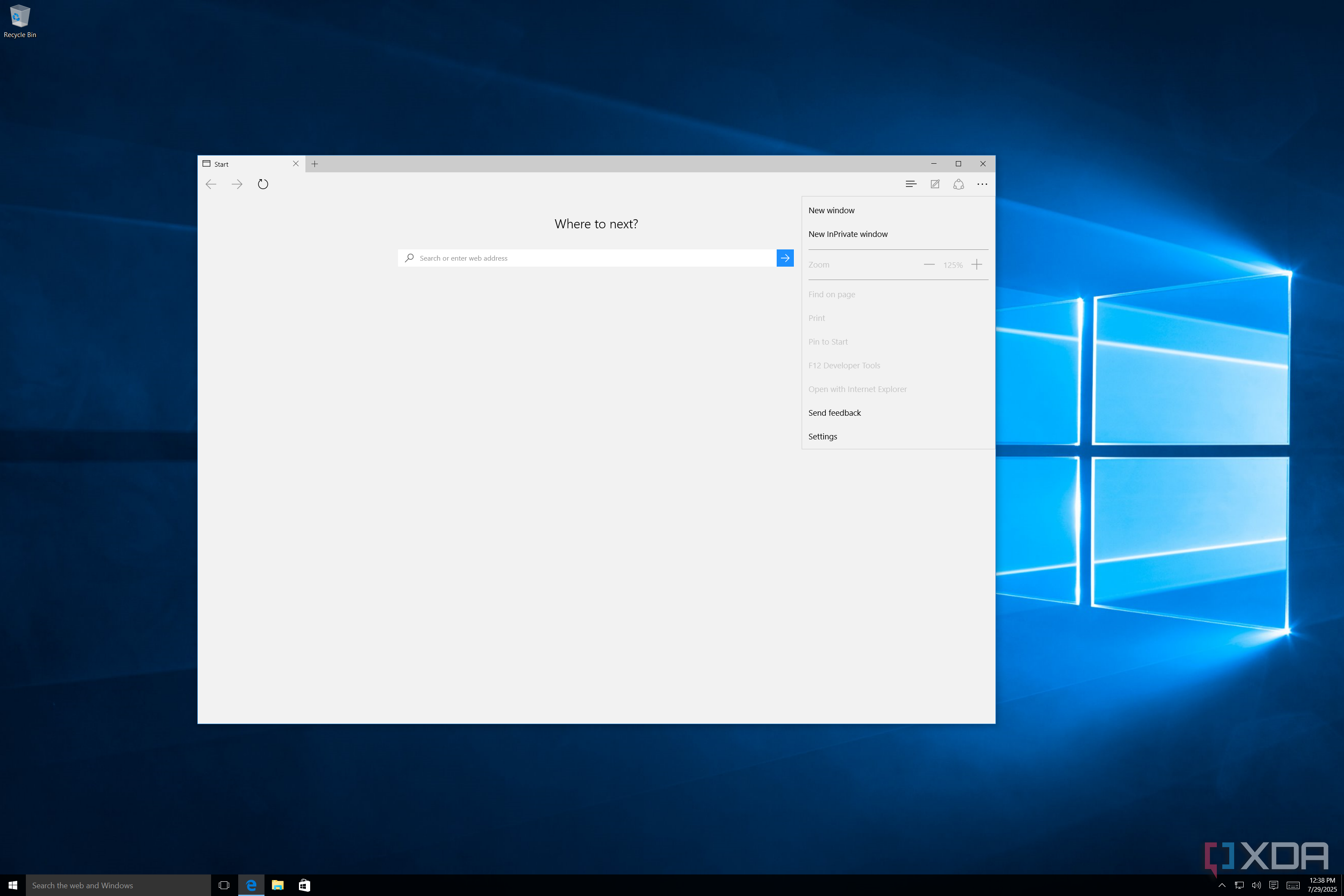
Task: Open the Windows Start button
Action: [12, 885]
